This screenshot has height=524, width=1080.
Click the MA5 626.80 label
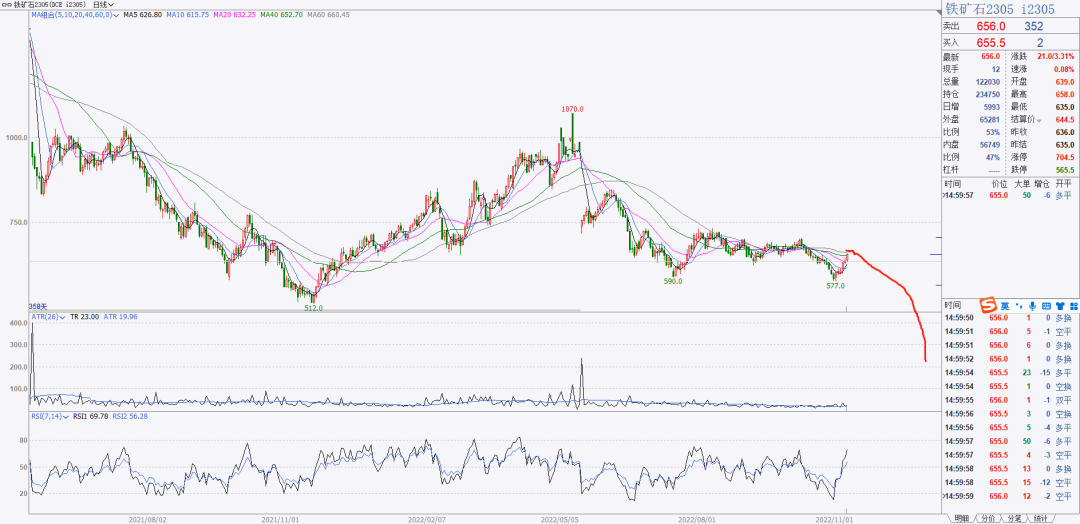click(x=143, y=14)
